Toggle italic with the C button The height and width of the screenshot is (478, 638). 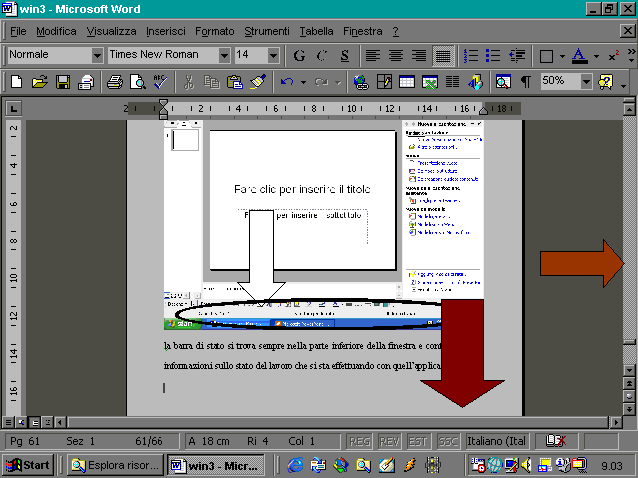click(x=321, y=55)
